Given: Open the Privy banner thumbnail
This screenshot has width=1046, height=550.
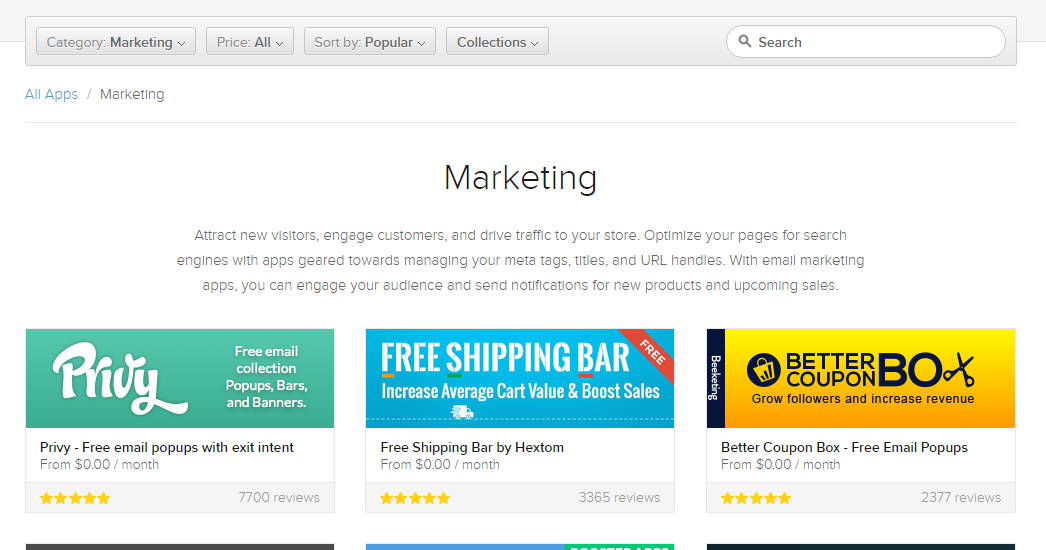Looking at the screenshot, I should 180,378.
